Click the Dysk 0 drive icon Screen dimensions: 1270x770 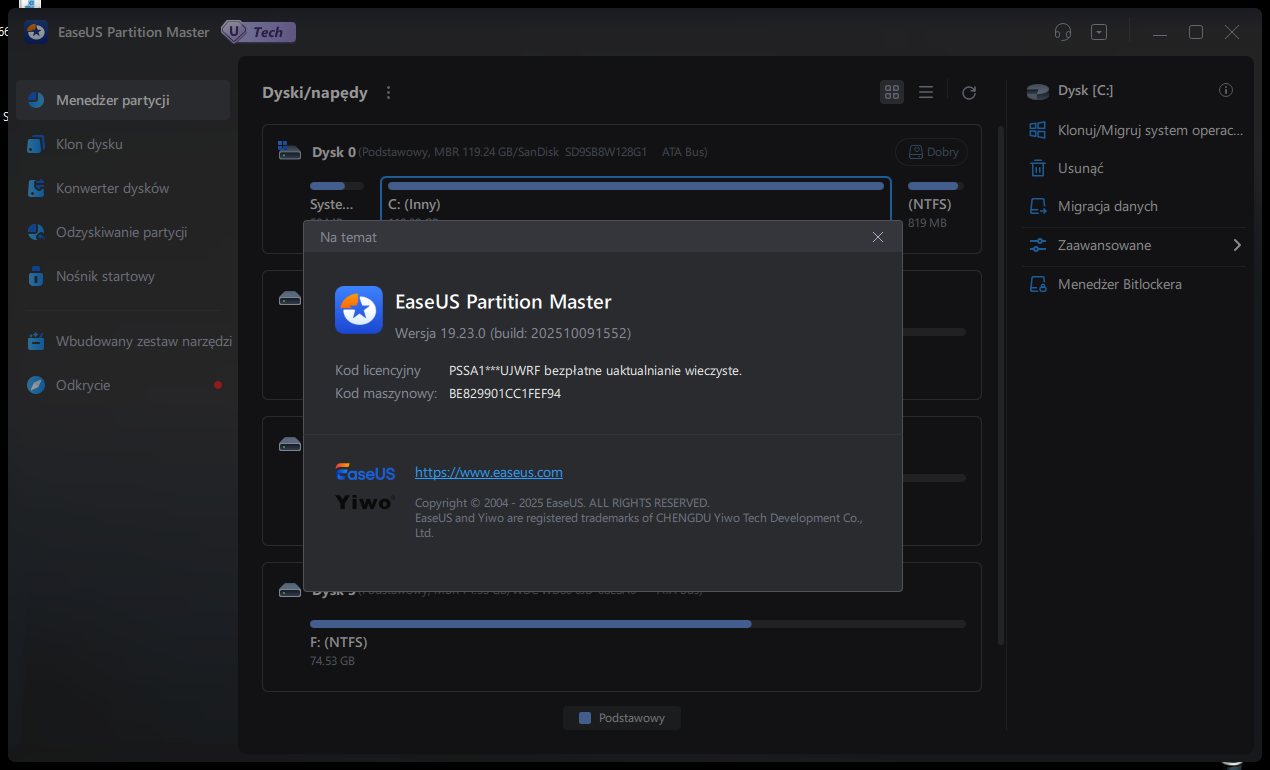[290, 152]
